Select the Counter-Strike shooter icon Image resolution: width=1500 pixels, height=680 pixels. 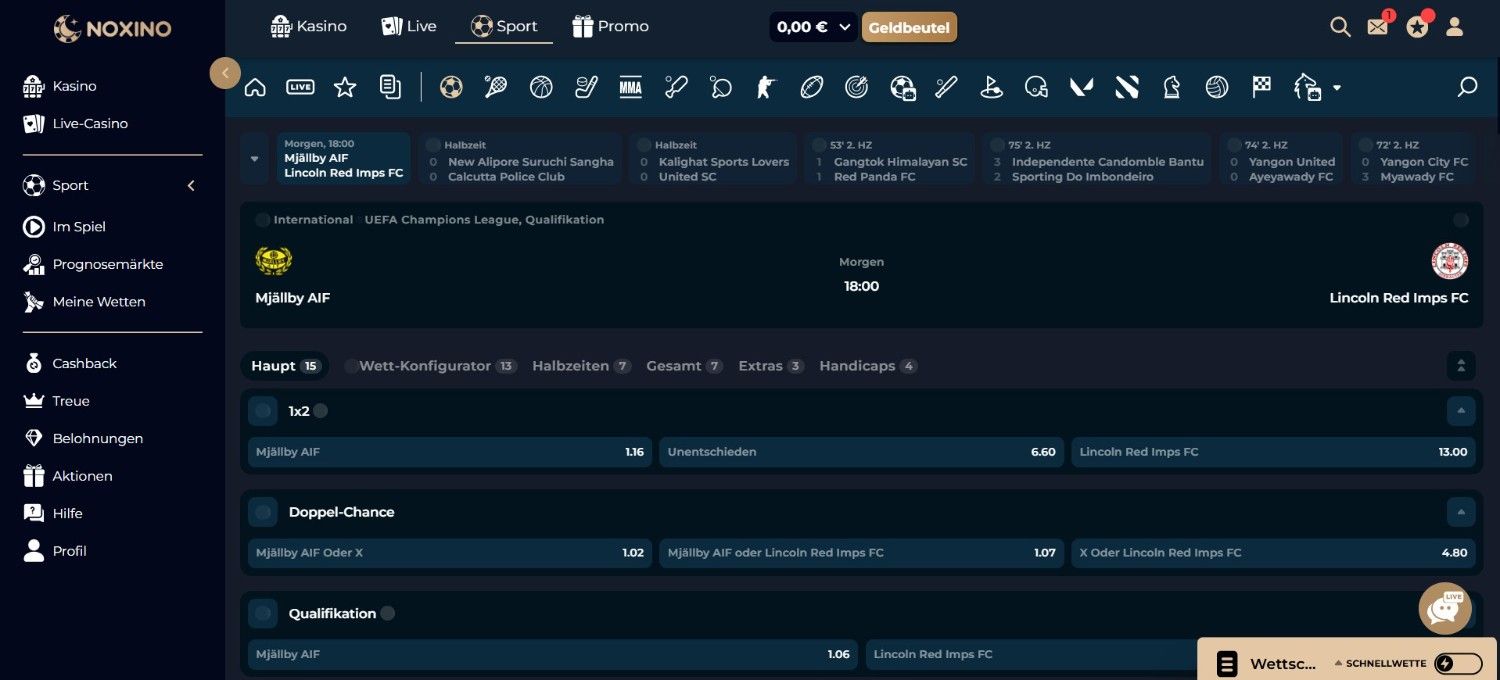[x=767, y=88]
